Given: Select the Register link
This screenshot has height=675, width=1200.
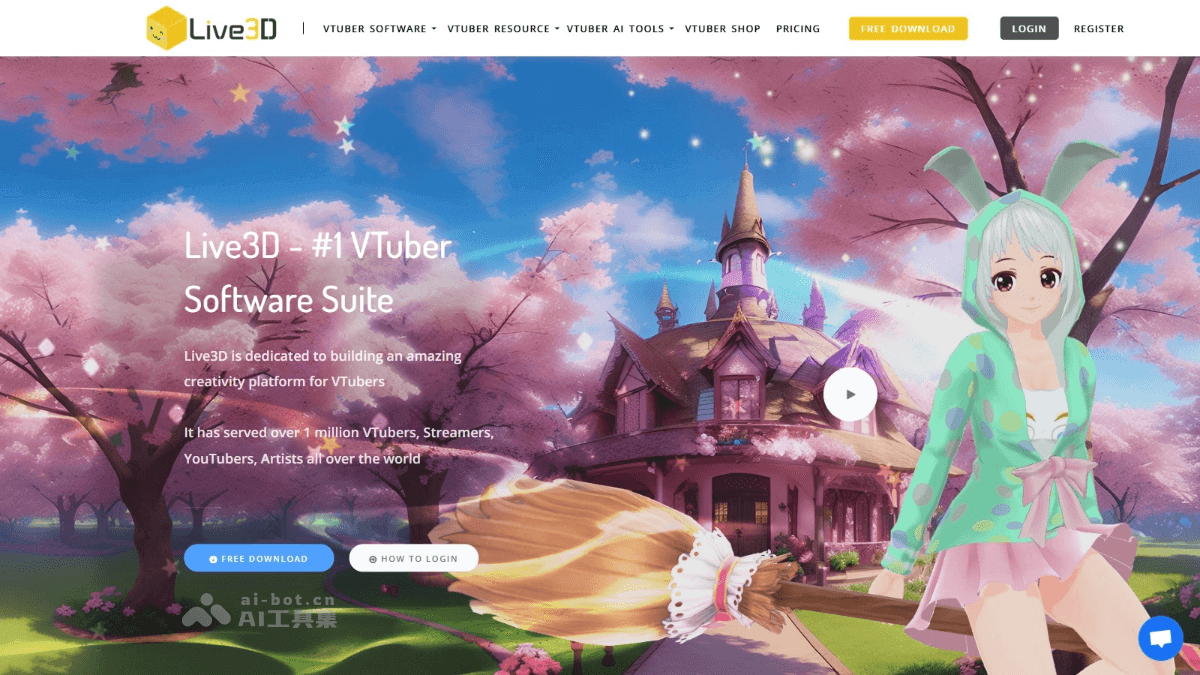Looking at the screenshot, I should (x=1098, y=29).
